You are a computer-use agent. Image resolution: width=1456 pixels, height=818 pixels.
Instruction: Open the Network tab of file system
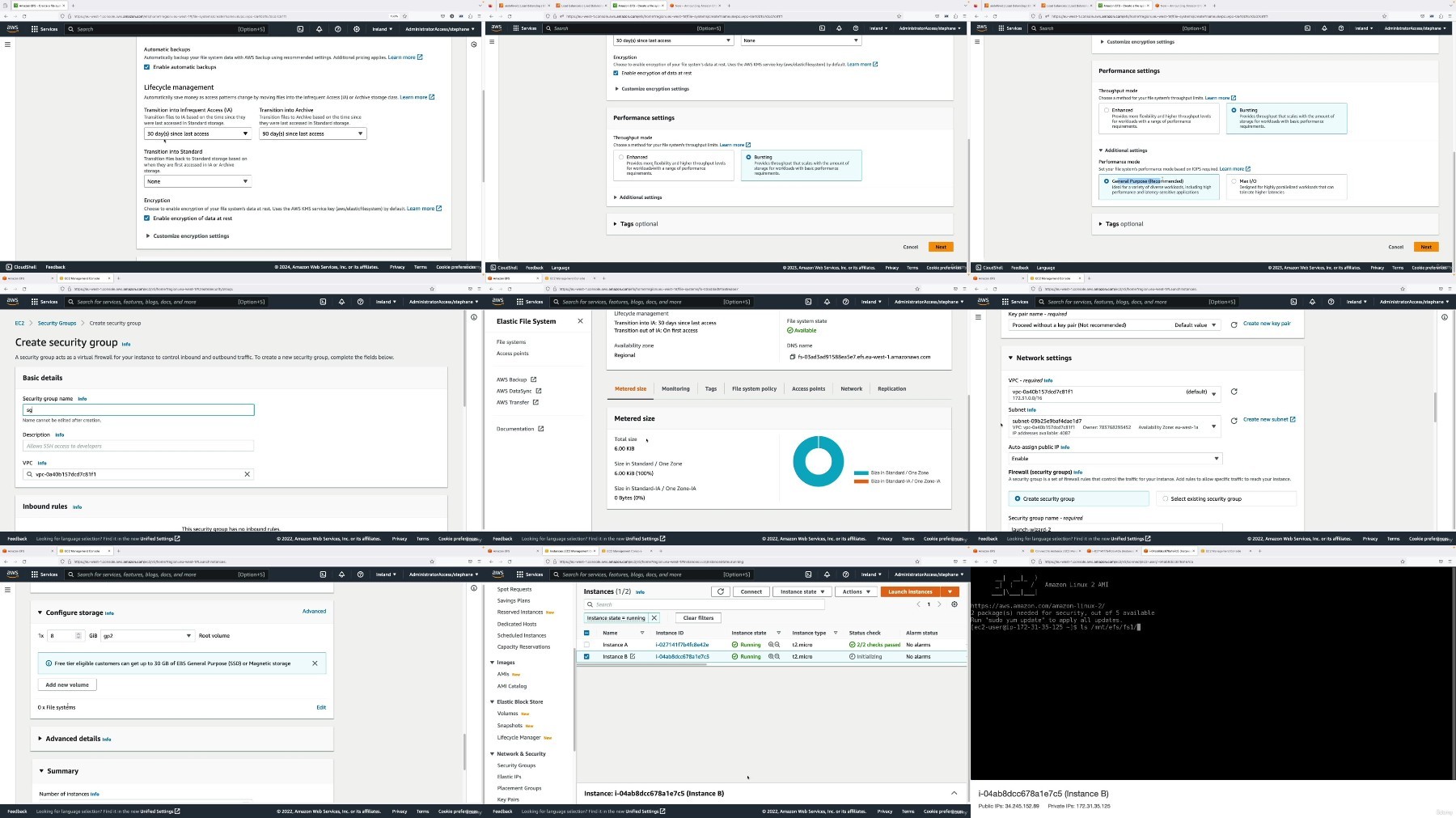851,389
